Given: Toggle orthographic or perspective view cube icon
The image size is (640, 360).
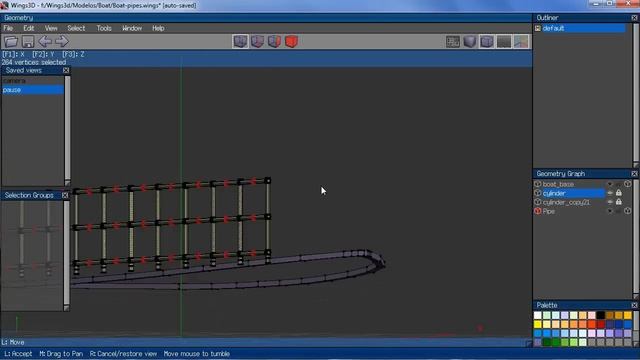Looking at the screenshot, I should pos(487,41).
